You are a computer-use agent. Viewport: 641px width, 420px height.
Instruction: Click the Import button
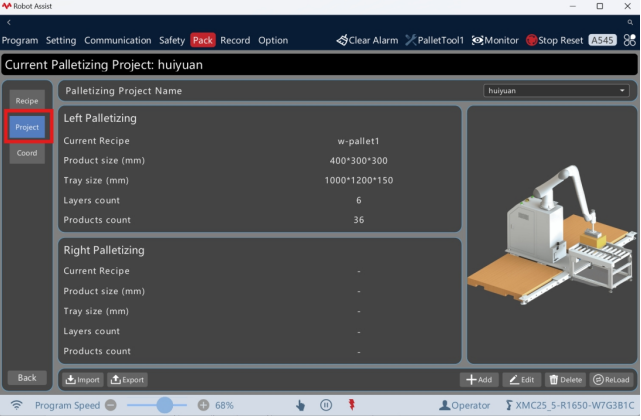click(83, 380)
